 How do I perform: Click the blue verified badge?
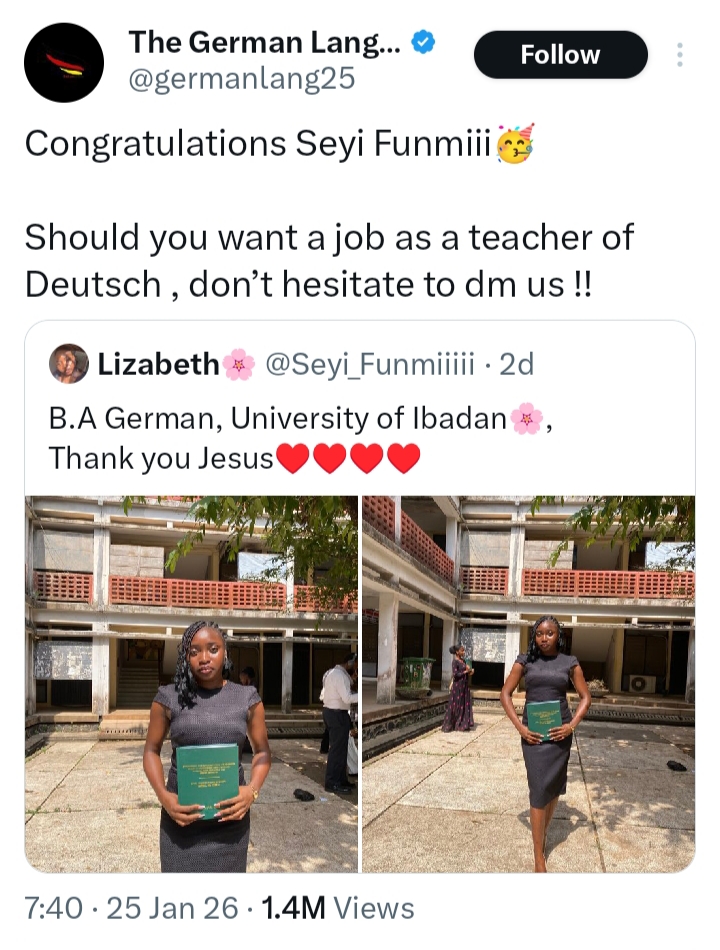424,44
